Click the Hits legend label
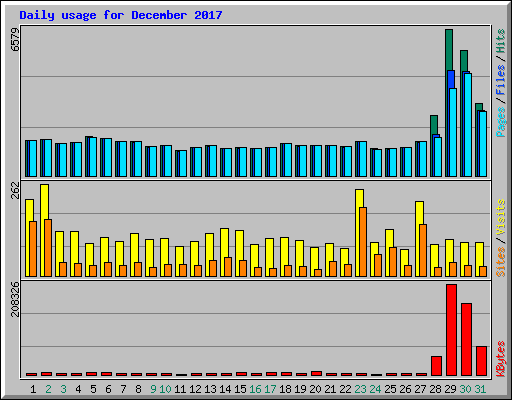This screenshot has height=400, width=512. point(501,41)
